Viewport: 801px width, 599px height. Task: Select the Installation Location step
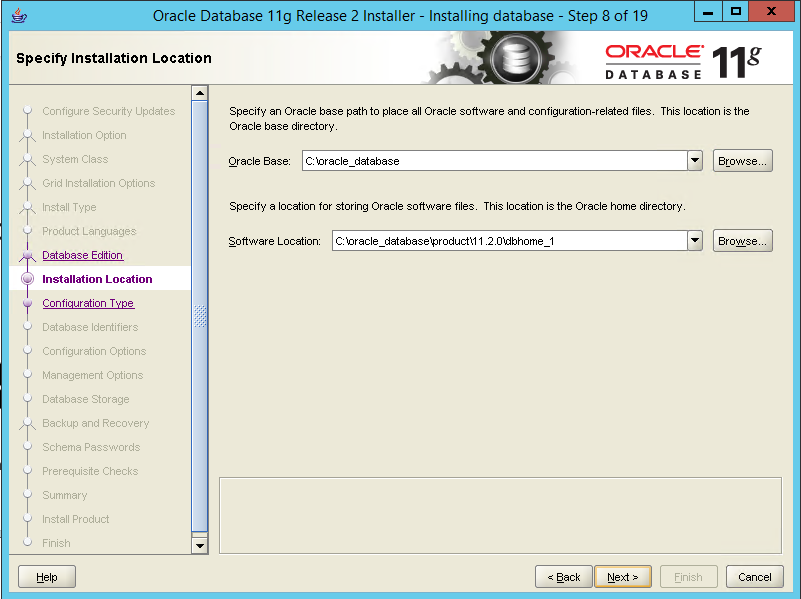(97, 279)
